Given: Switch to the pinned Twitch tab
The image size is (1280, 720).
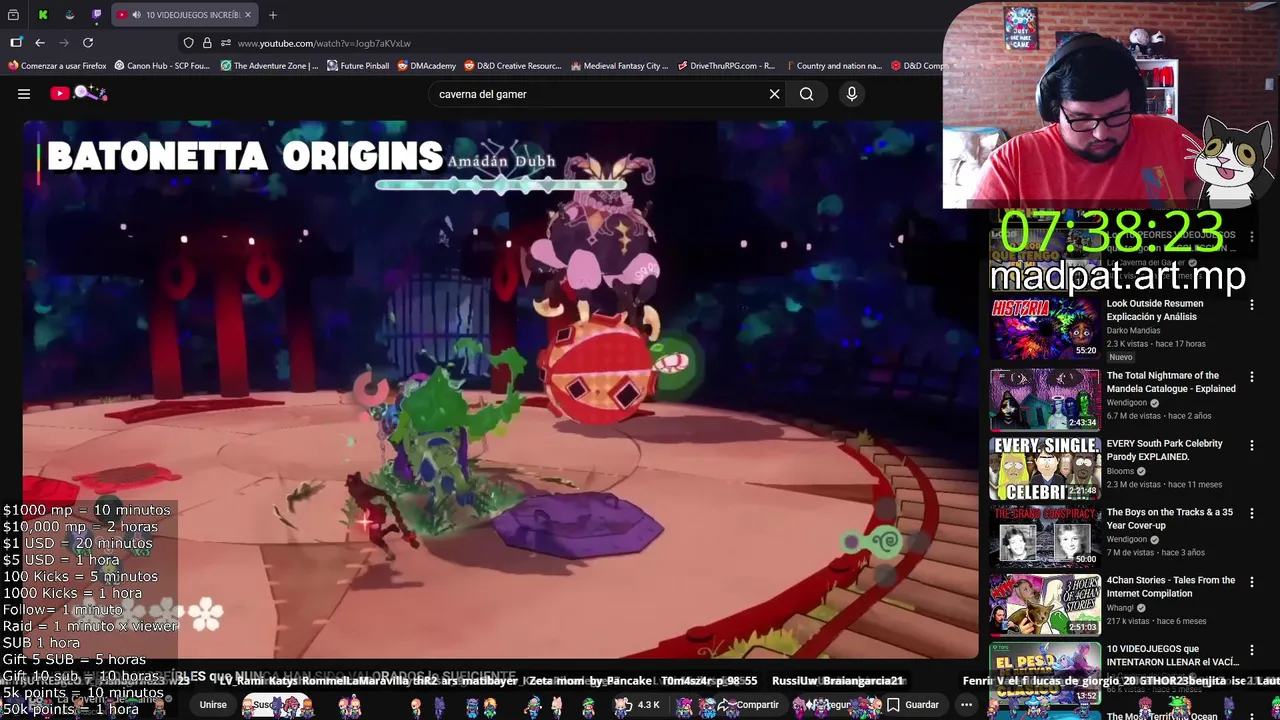Looking at the screenshot, I should tap(97, 15).
